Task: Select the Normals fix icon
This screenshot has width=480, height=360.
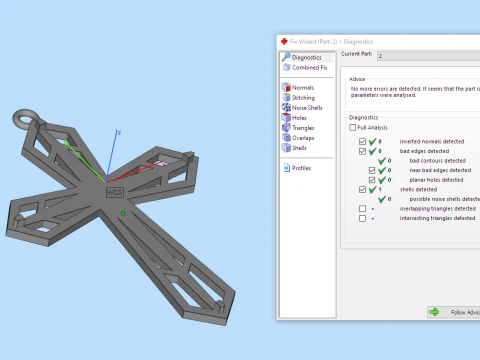Action: coord(286,87)
